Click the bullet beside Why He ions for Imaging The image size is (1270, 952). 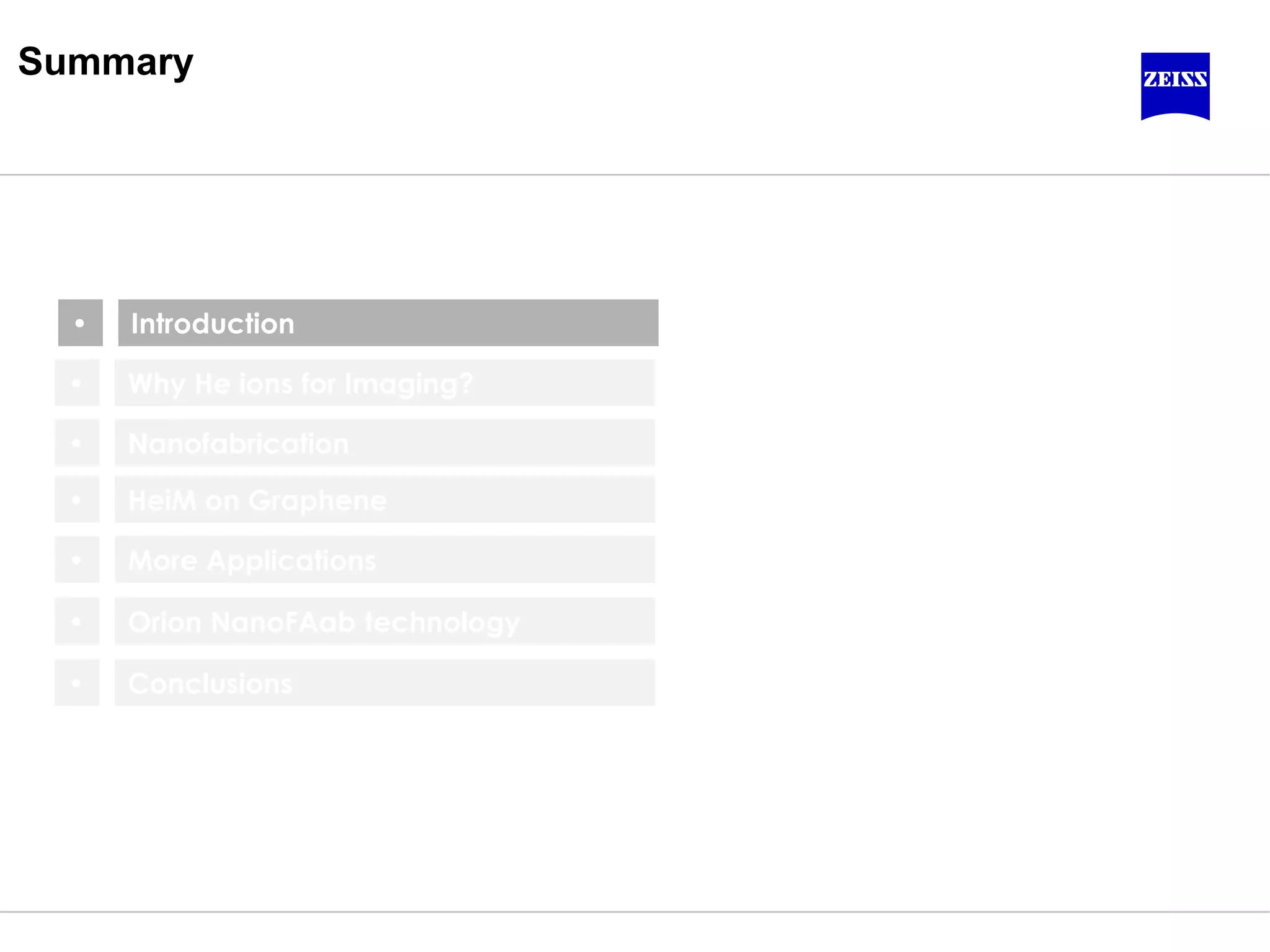pos(77,383)
